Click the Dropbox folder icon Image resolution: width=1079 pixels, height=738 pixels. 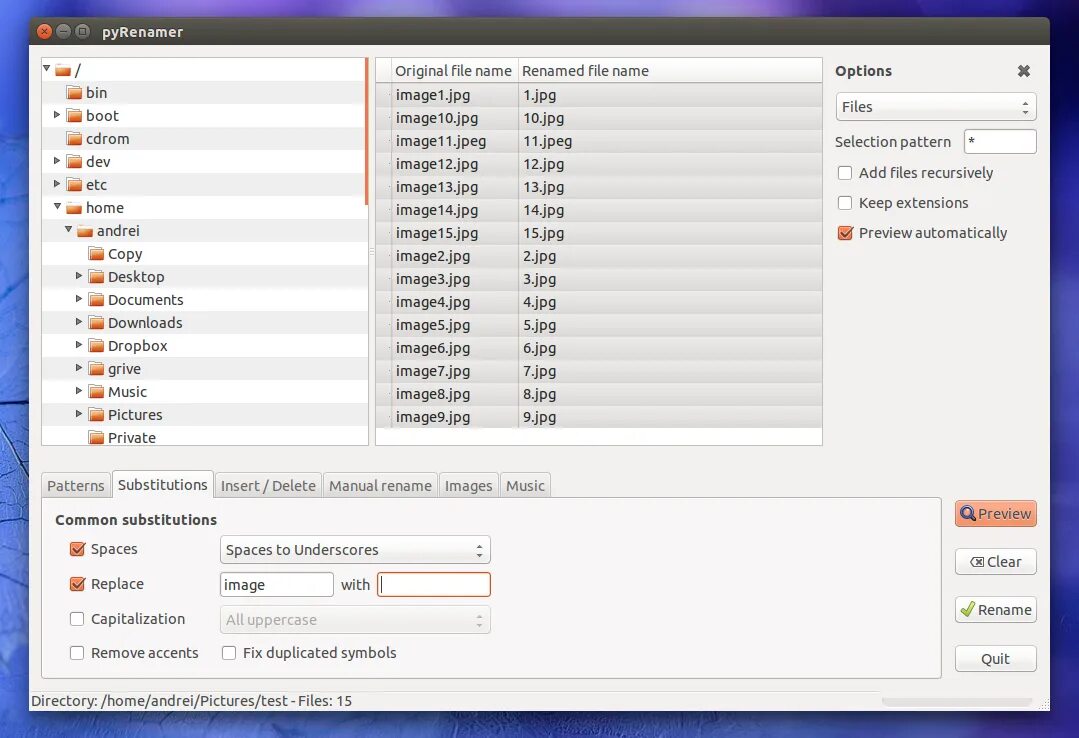[x=96, y=346]
